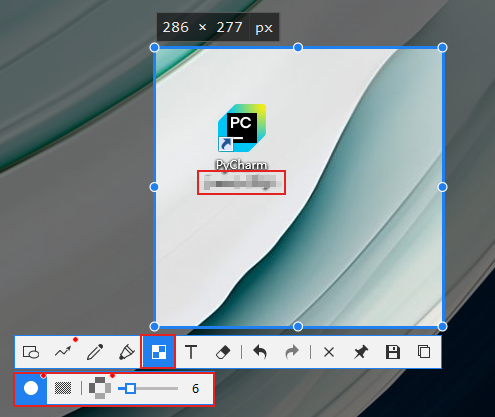Click the bottom-left selection corner handle

[x=154, y=327]
